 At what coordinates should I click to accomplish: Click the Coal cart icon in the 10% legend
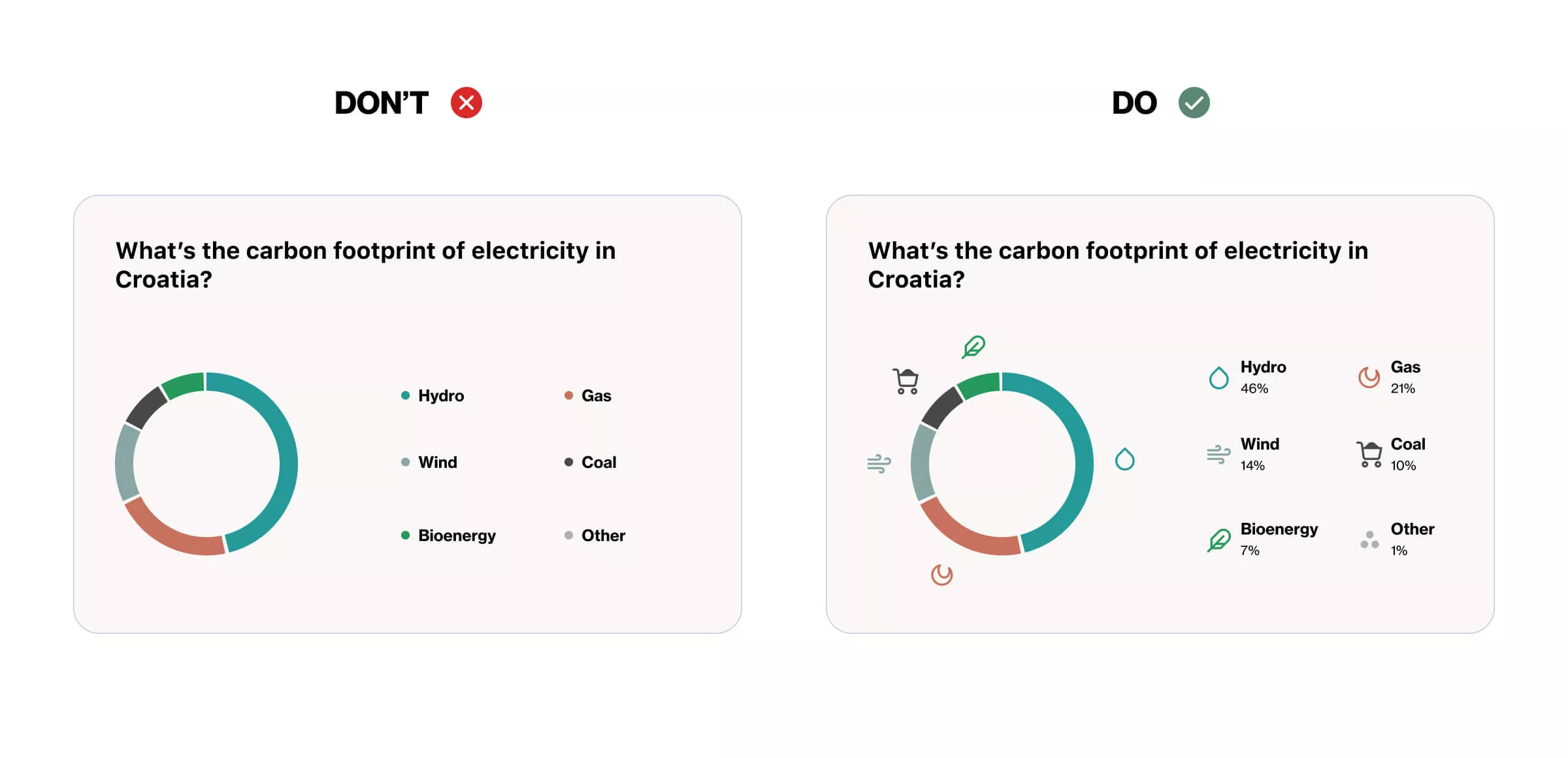pyautogui.click(x=1369, y=454)
